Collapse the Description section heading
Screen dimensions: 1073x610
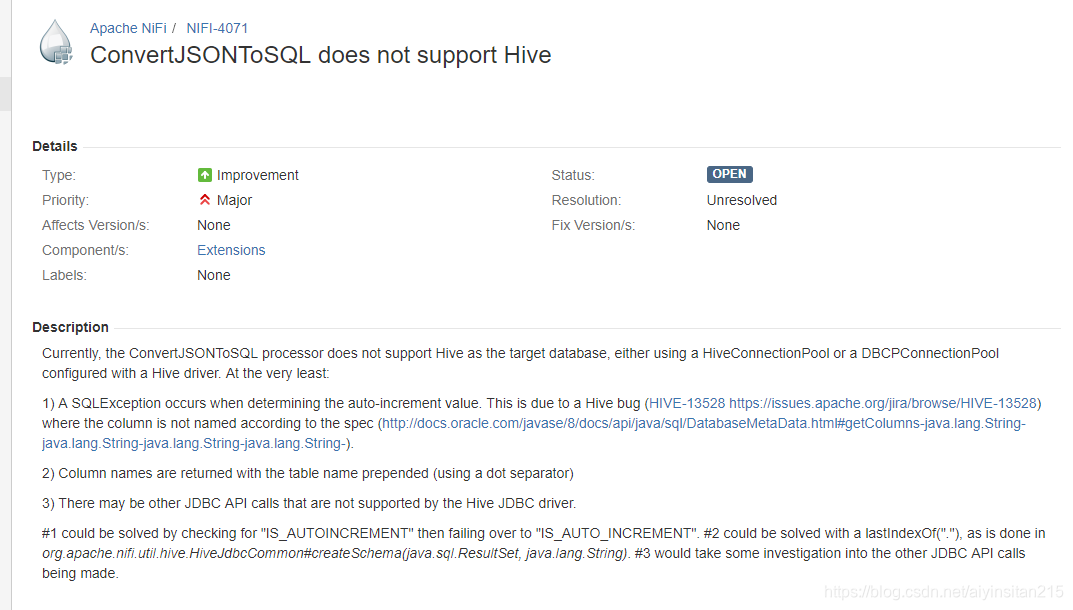(70, 327)
